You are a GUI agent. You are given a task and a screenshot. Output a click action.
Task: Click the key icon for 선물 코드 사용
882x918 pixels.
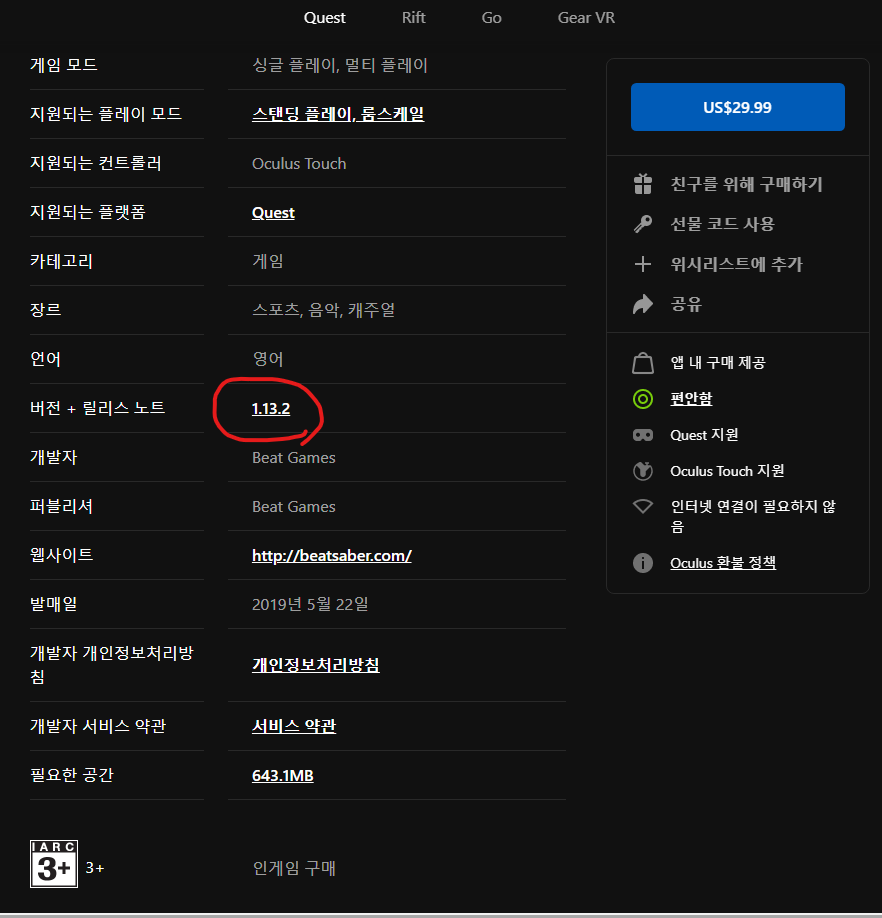click(x=643, y=224)
